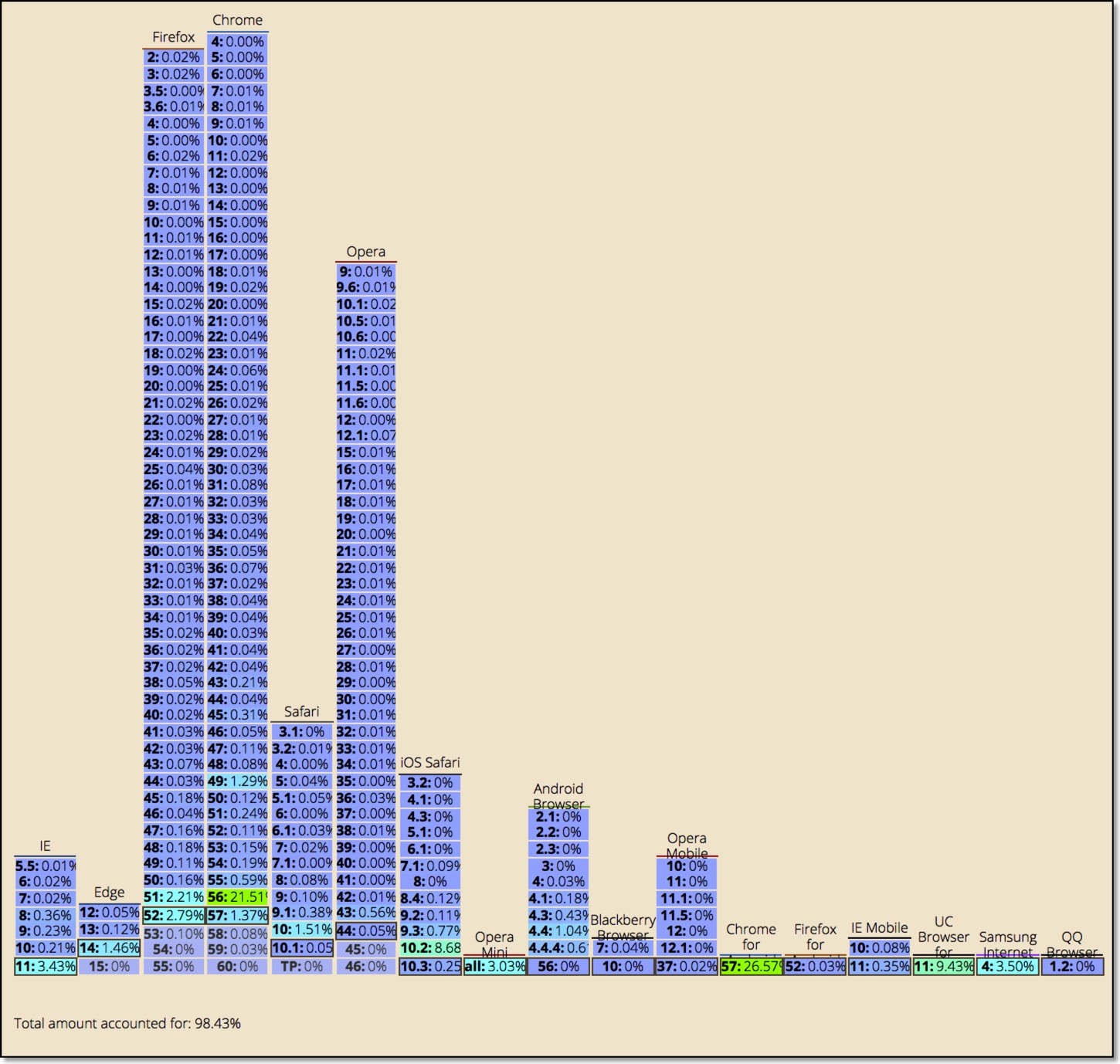Click Firefox 45: 0.18% cell
The width and height of the screenshot is (1120, 1064).
pyautogui.click(x=174, y=798)
